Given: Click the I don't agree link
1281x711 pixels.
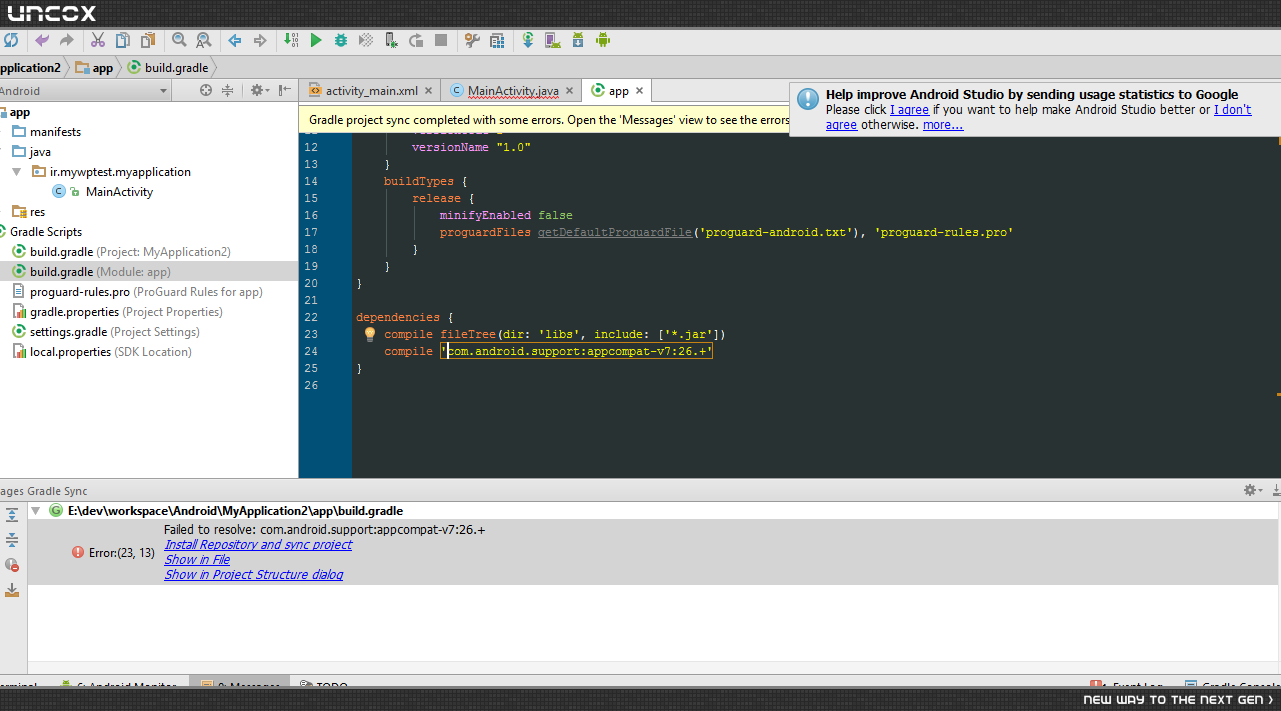Looking at the screenshot, I should tap(1039, 117).
